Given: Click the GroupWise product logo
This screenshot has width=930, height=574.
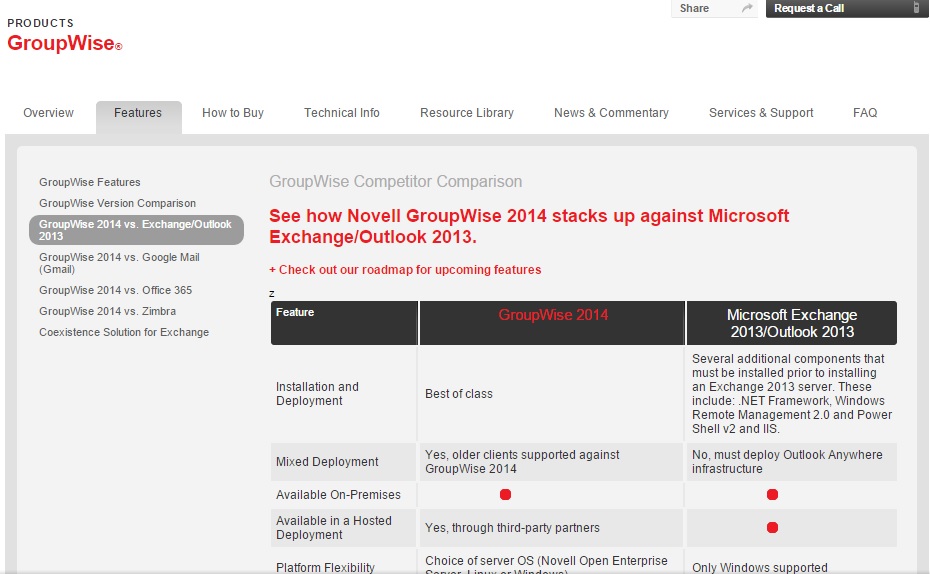Looking at the screenshot, I should [64, 44].
